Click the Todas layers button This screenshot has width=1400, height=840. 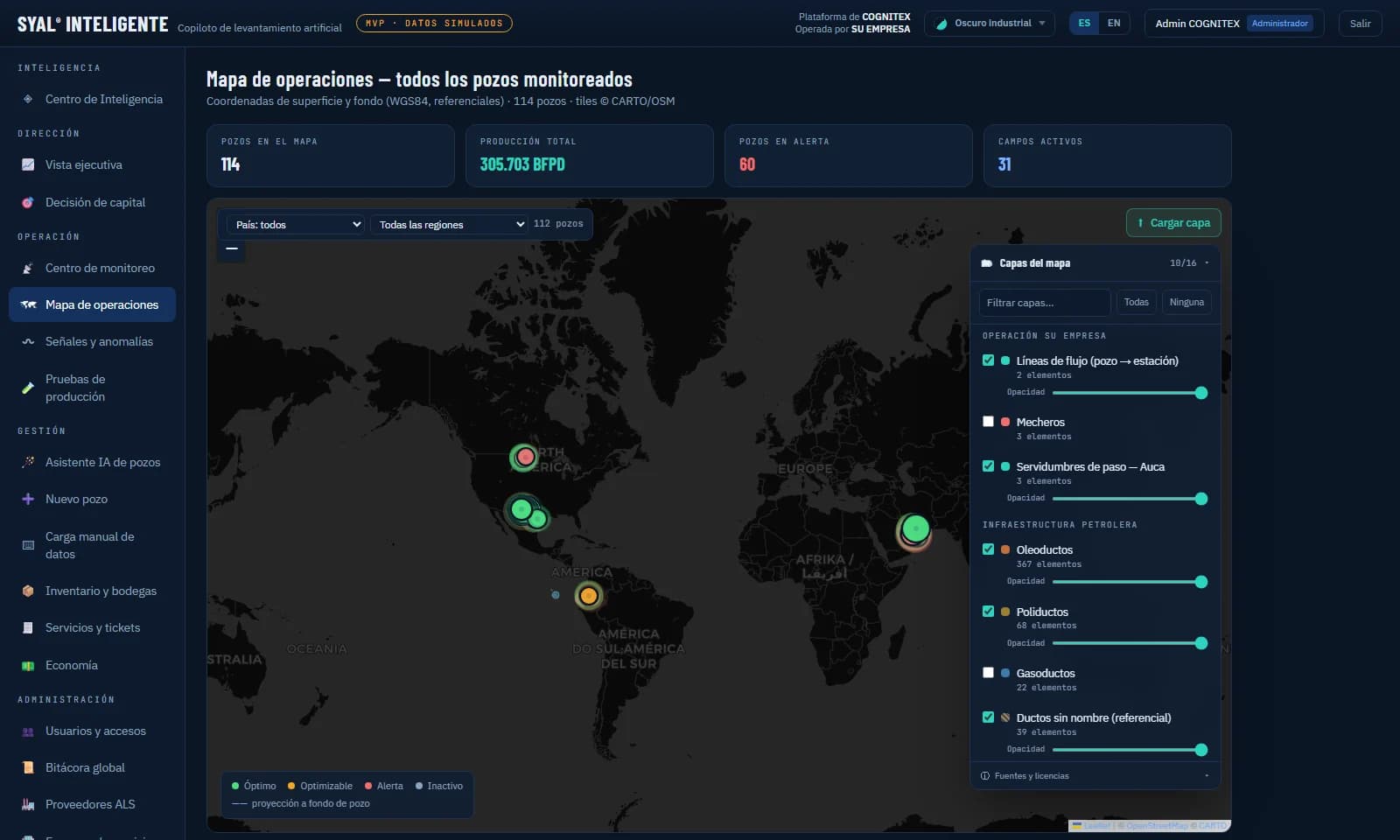(x=1136, y=302)
